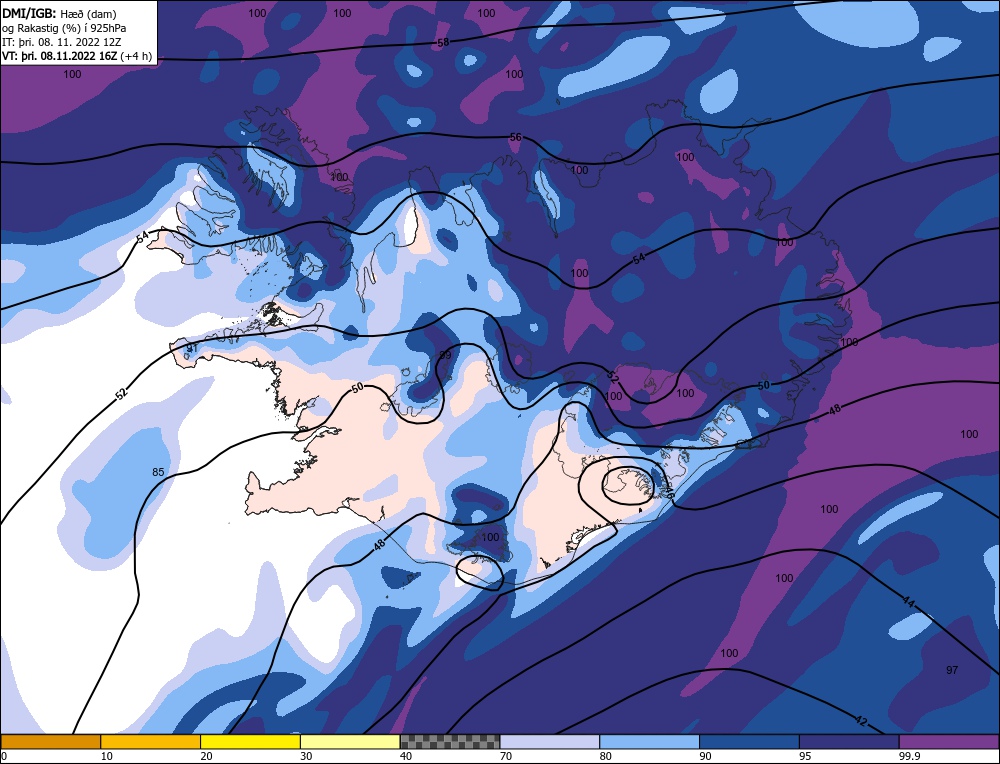
Task: Click the medium blue 90–95 legend swatch
Action: click(x=749, y=741)
